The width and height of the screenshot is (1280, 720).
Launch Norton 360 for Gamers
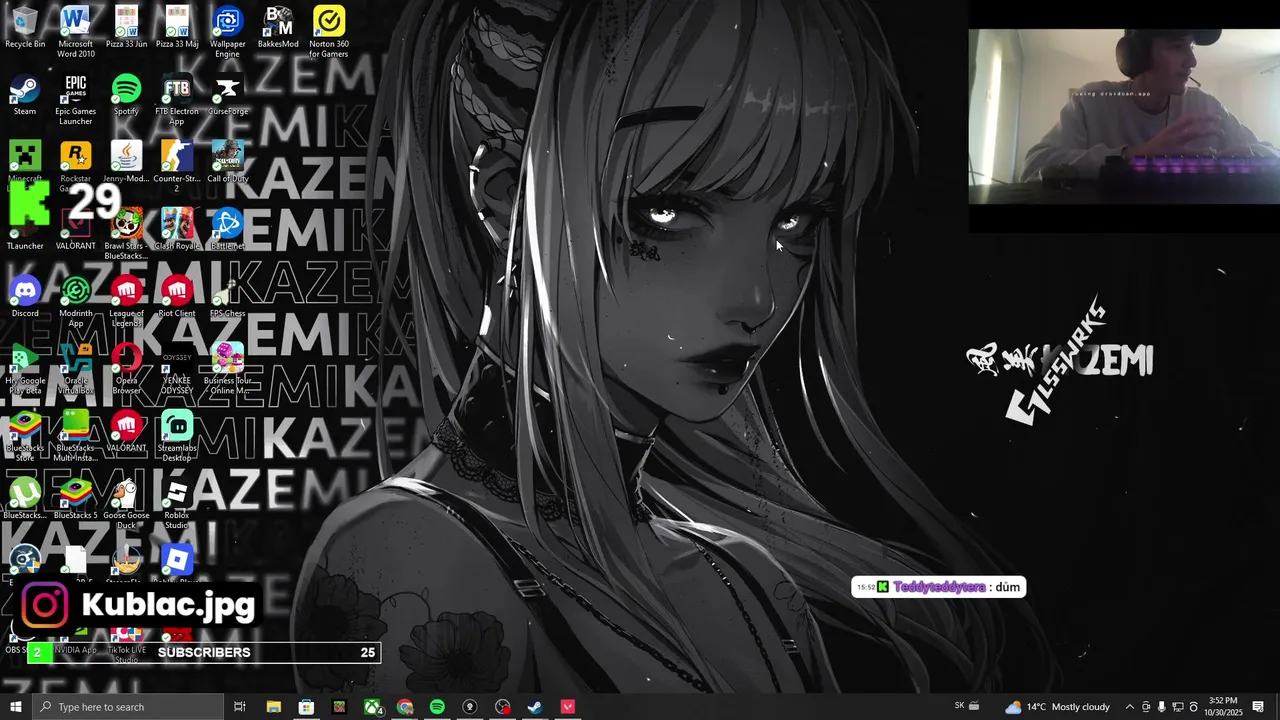pyautogui.click(x=329, y=32)
